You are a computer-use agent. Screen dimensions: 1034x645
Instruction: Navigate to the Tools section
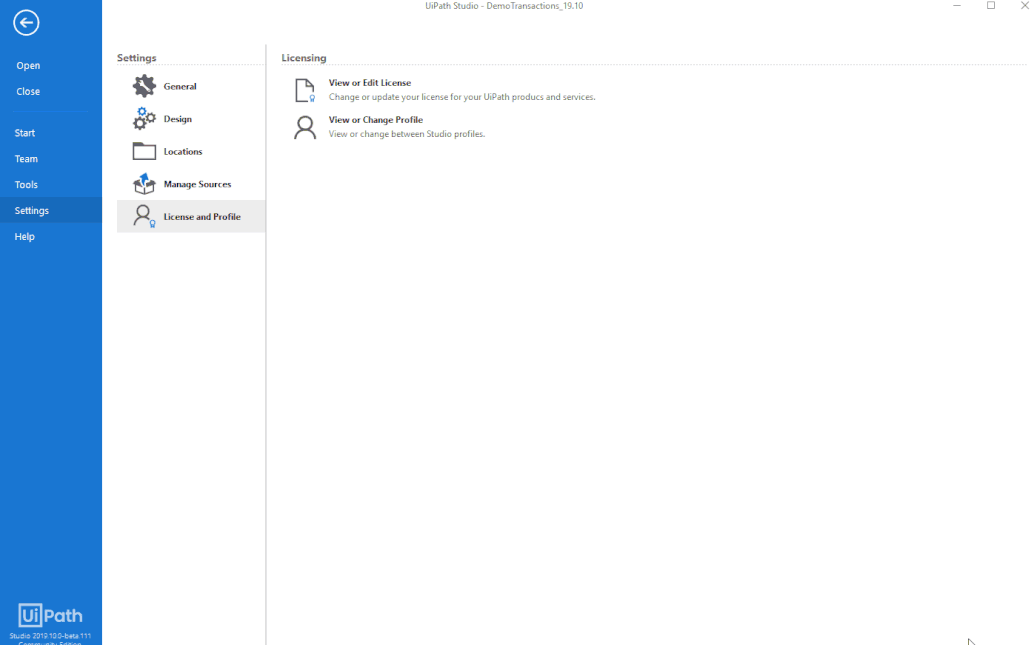point(24,184)
